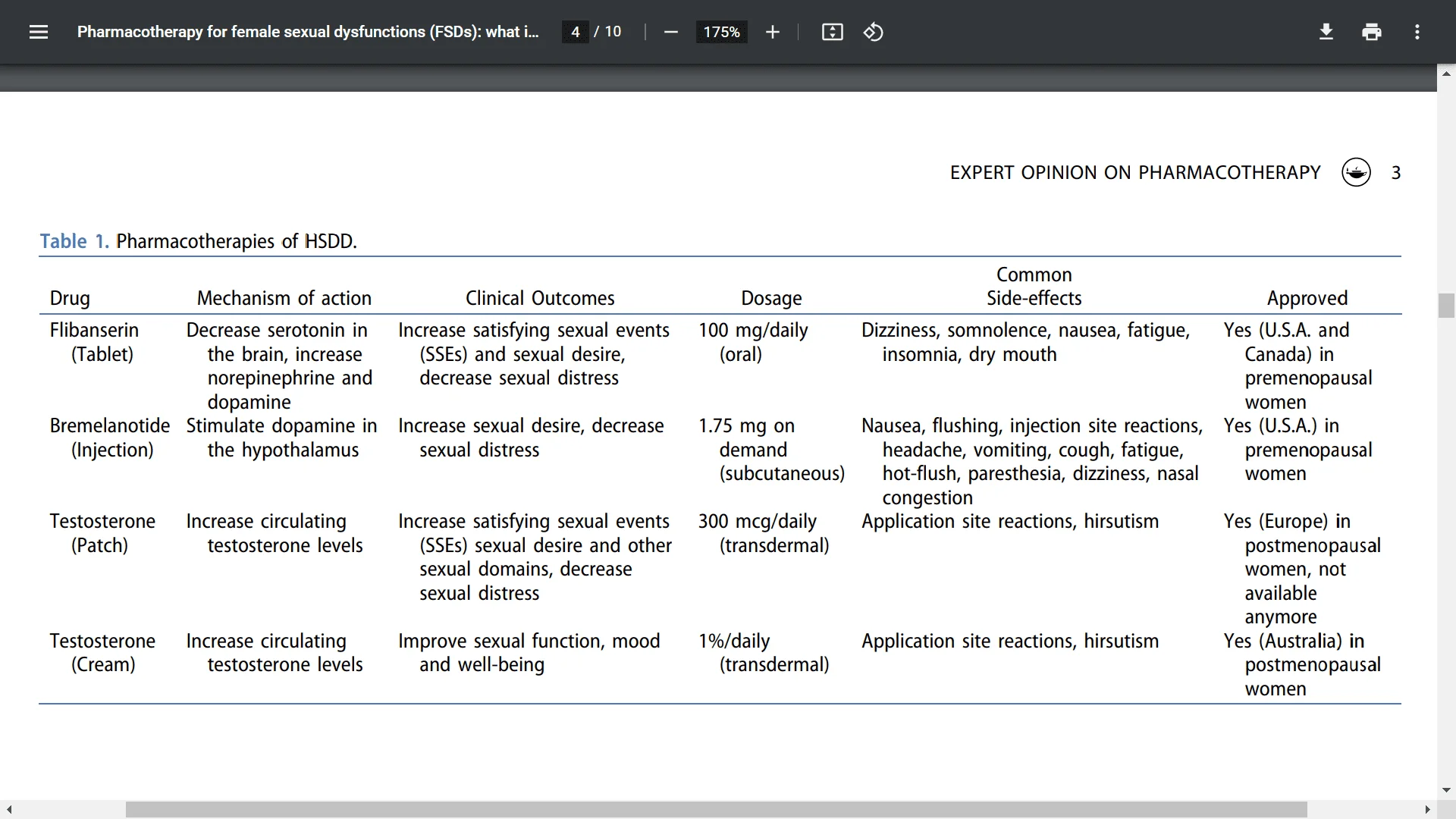Click the zoom out minus button
The width and height of the screenshot is (1456, 819).
tap(670, 32)
